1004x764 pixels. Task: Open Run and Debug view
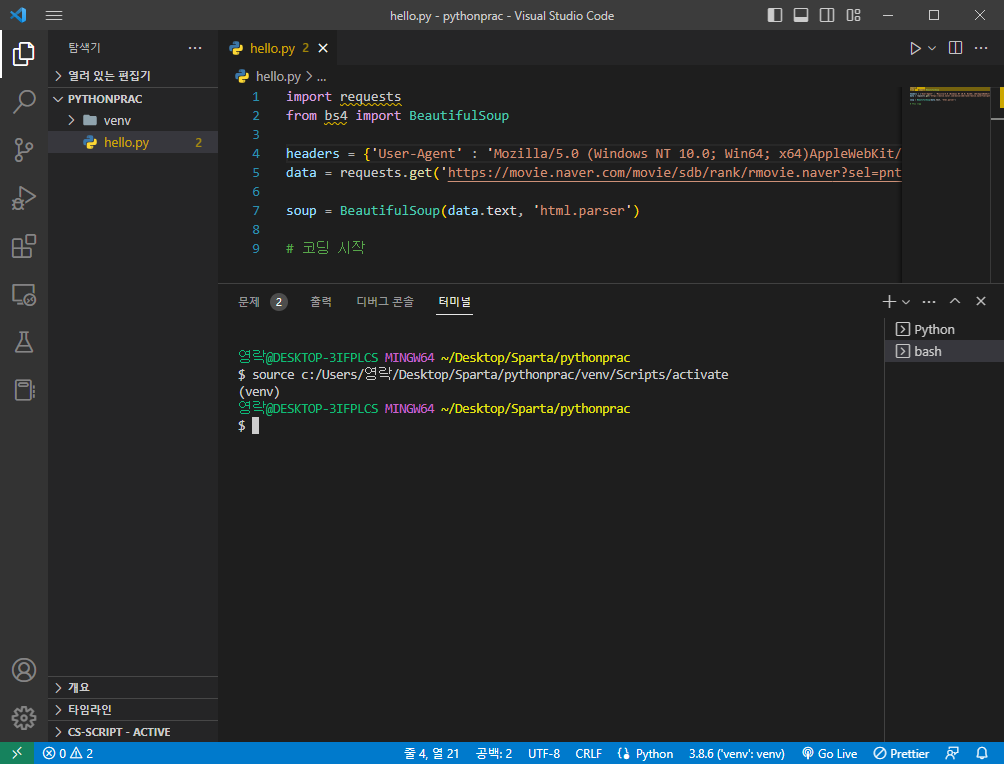point(24,198)
